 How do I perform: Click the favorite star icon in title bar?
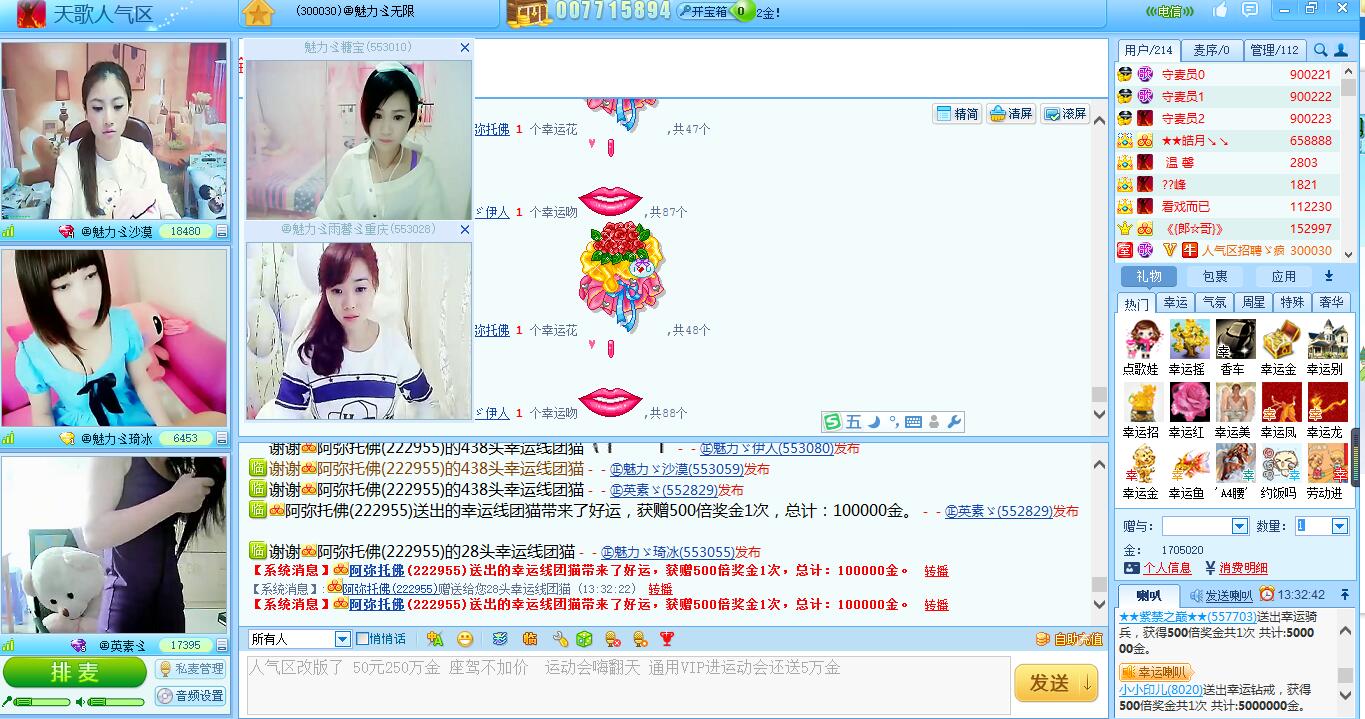(x=258, y=13)
